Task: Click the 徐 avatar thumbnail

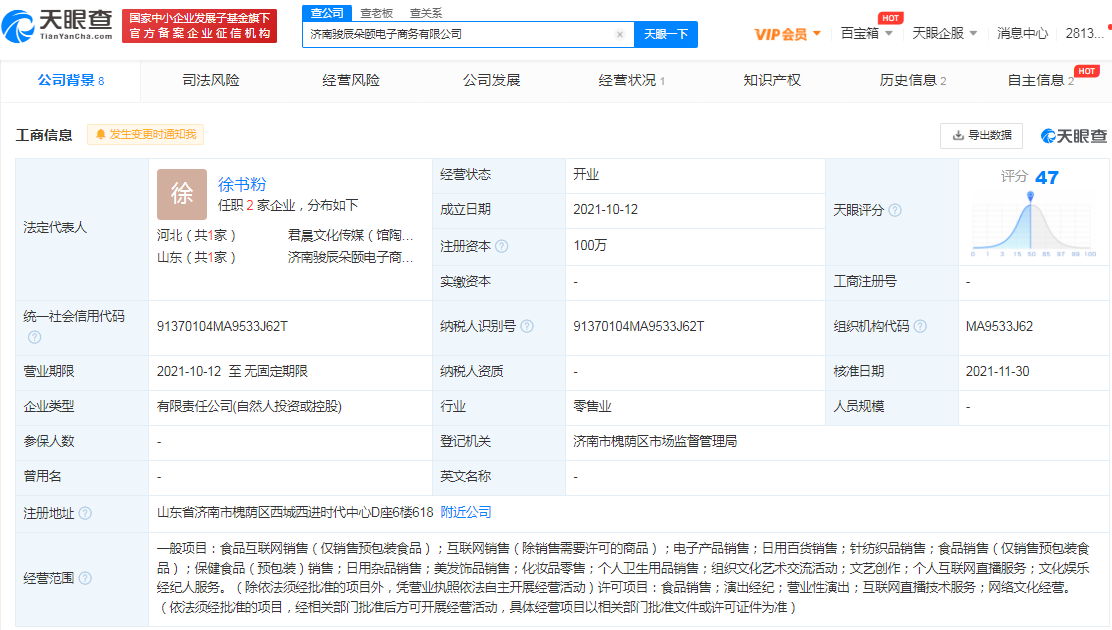Action: (182, 194)
